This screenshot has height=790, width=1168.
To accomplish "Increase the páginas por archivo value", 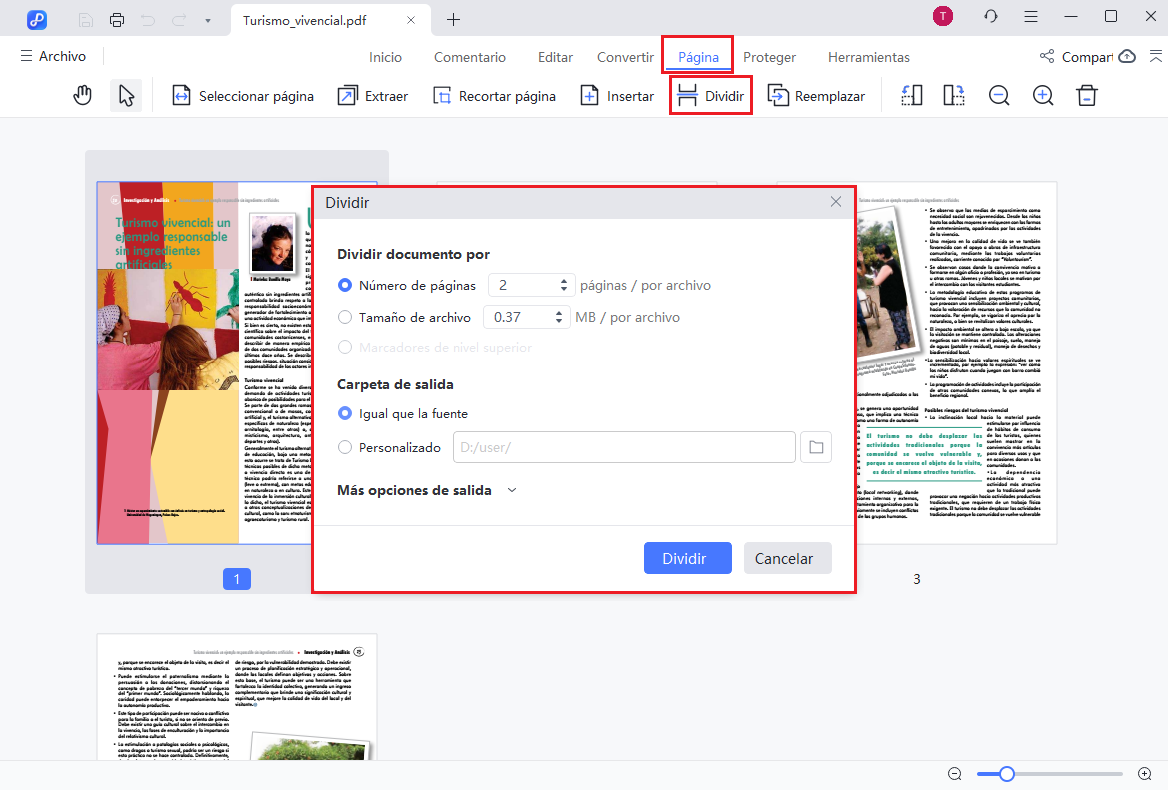I will 563,279.
